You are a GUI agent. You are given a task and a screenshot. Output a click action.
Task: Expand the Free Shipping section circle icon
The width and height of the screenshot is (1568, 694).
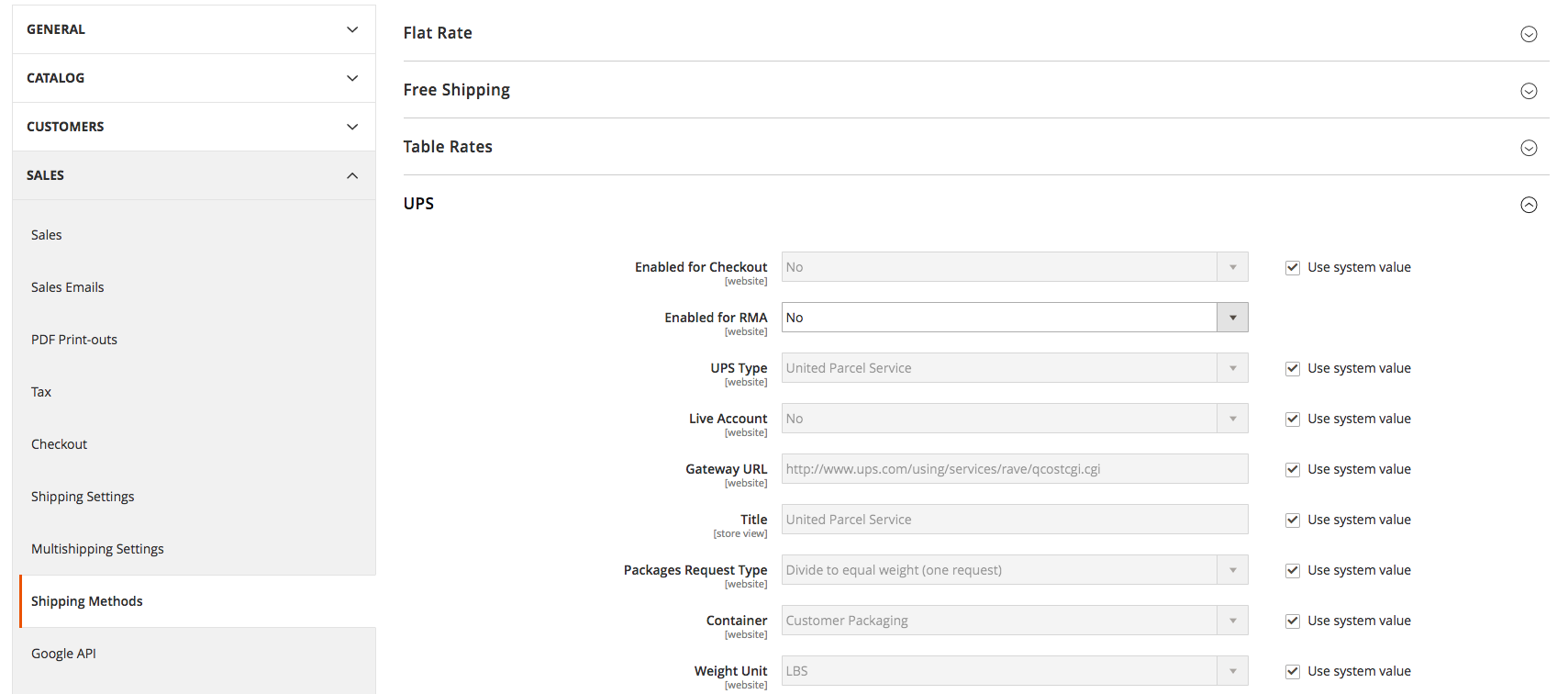point(1529,91)
